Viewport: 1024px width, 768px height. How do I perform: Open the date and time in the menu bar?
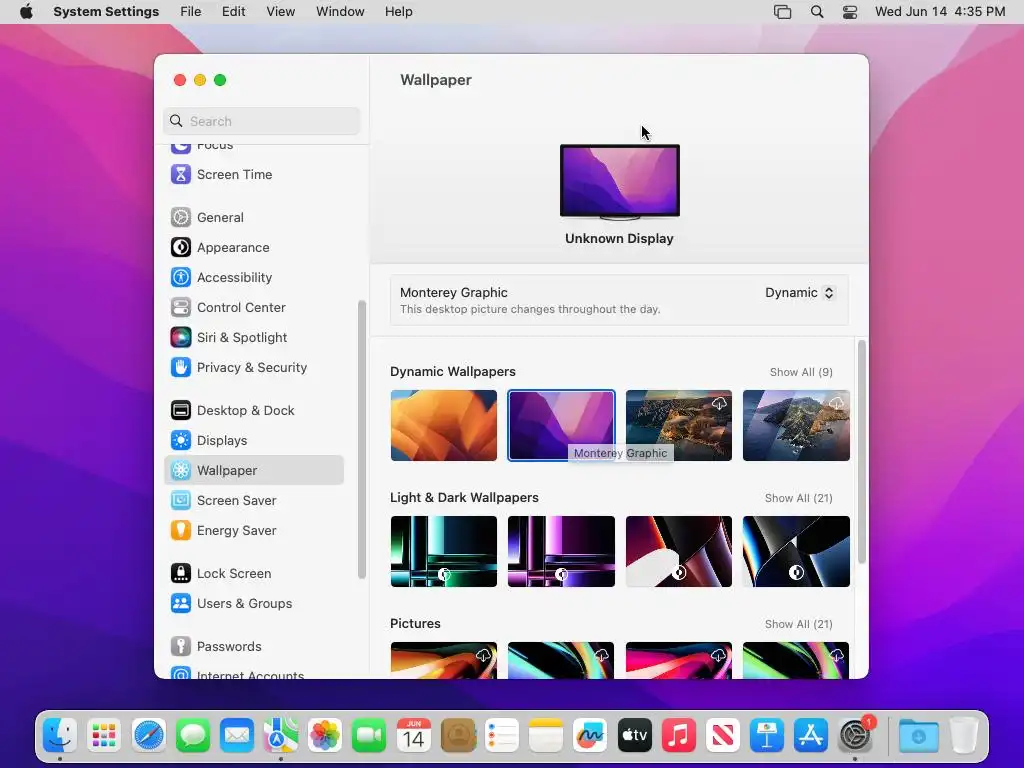click(940, 12)
